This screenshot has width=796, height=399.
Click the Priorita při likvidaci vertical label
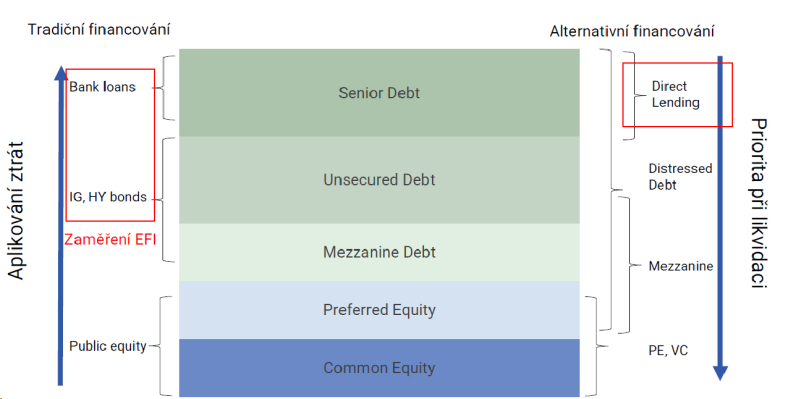tap(759, 203)
